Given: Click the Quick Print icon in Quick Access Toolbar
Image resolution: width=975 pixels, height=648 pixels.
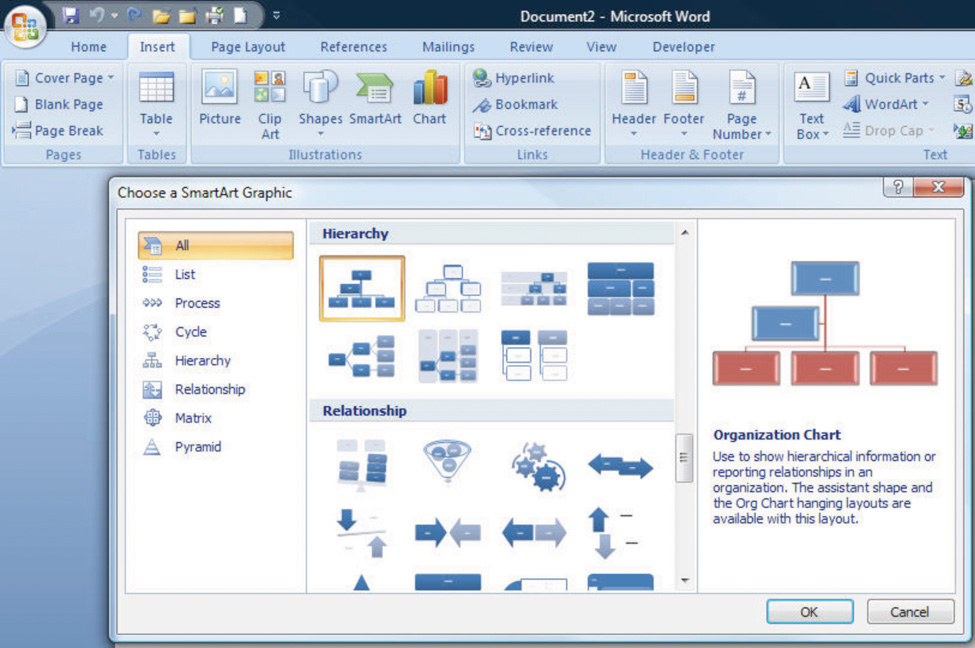Looking at the screenshot, I should pos(214,16).
